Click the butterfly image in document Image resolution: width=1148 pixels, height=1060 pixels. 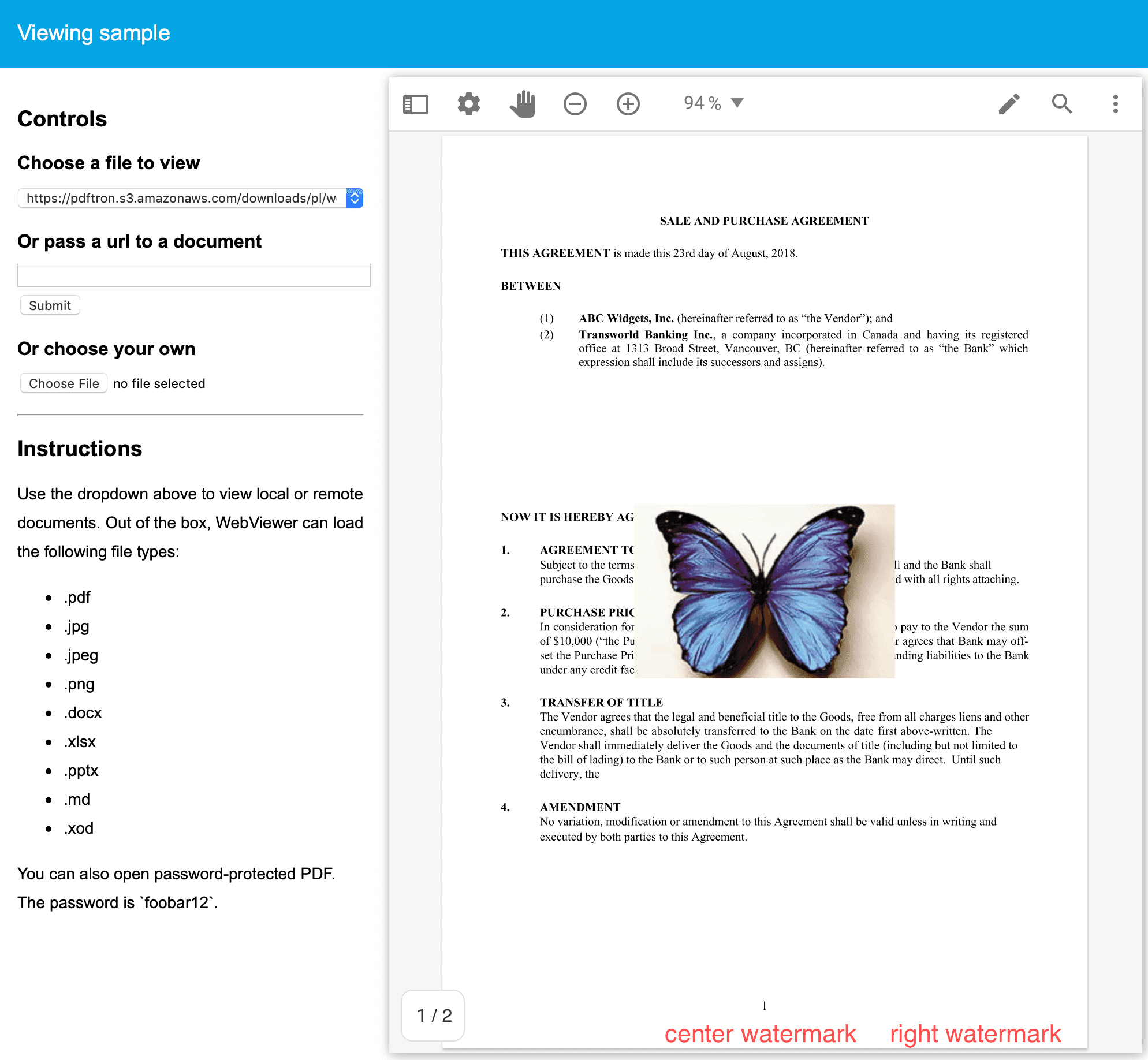(x=764, y=591)
